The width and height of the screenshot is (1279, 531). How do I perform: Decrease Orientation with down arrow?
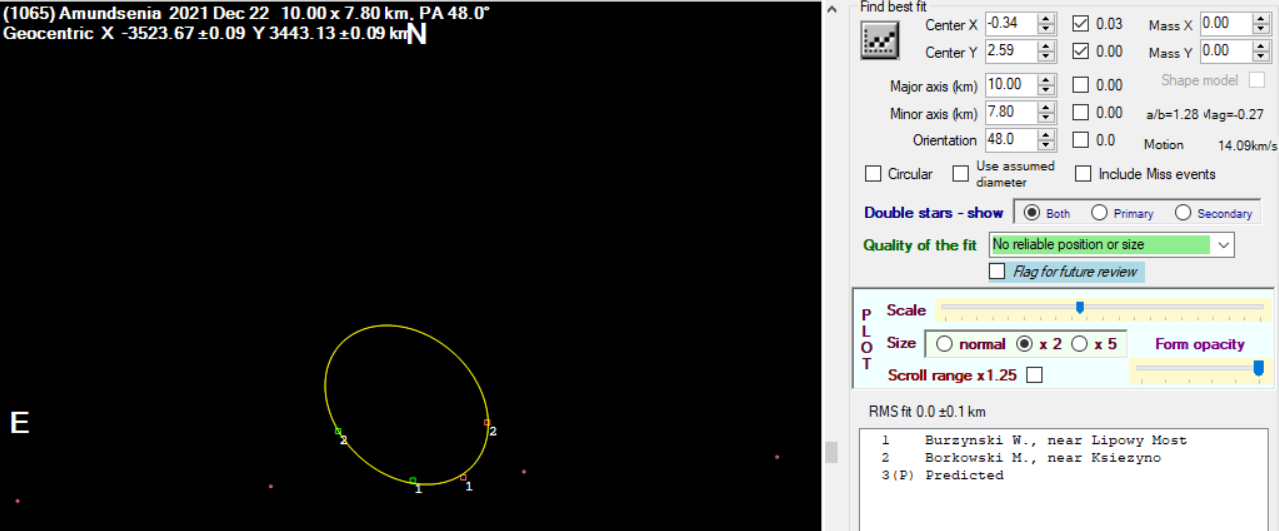click(1047, 145)
